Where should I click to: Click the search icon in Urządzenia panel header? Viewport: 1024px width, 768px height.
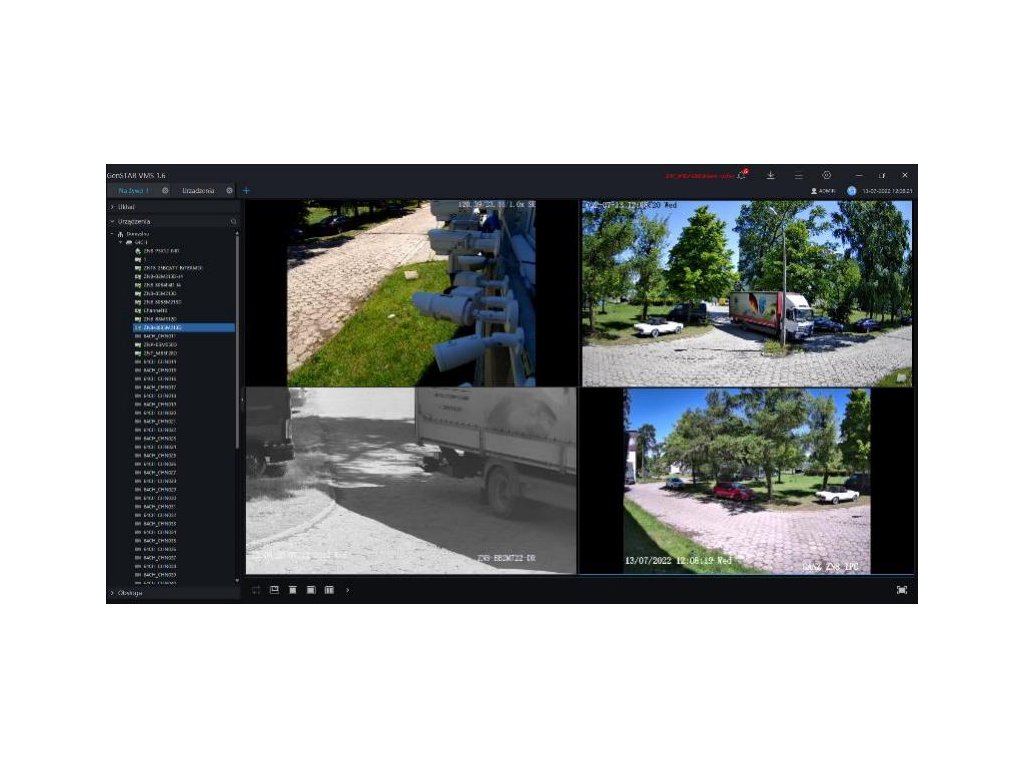pyautogui.click(x=233, y=222)
